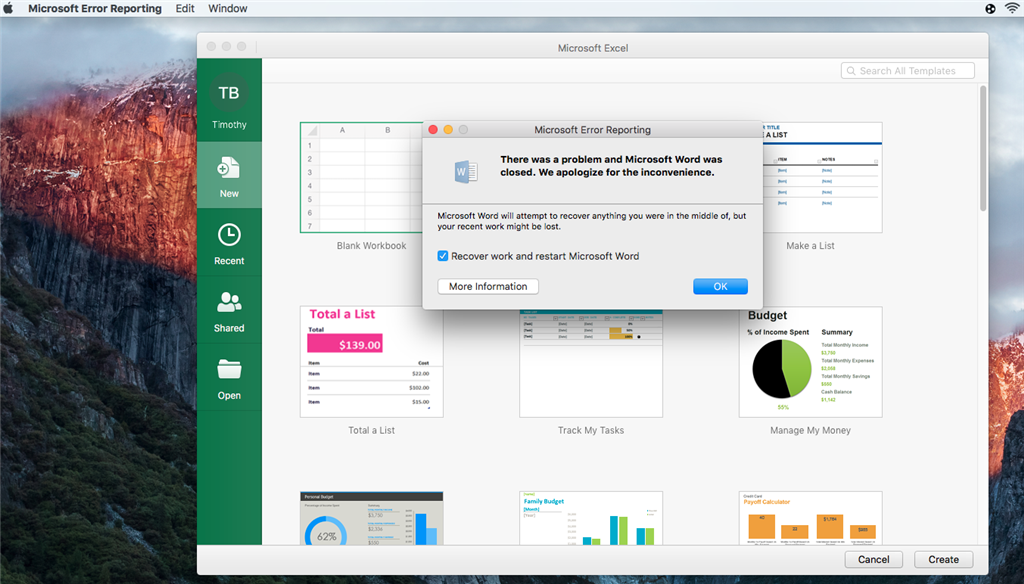This screenshot has height=584, width=1024.
Task: Select the Total a List template thumbnail
Action: click(x=372, y=362)
